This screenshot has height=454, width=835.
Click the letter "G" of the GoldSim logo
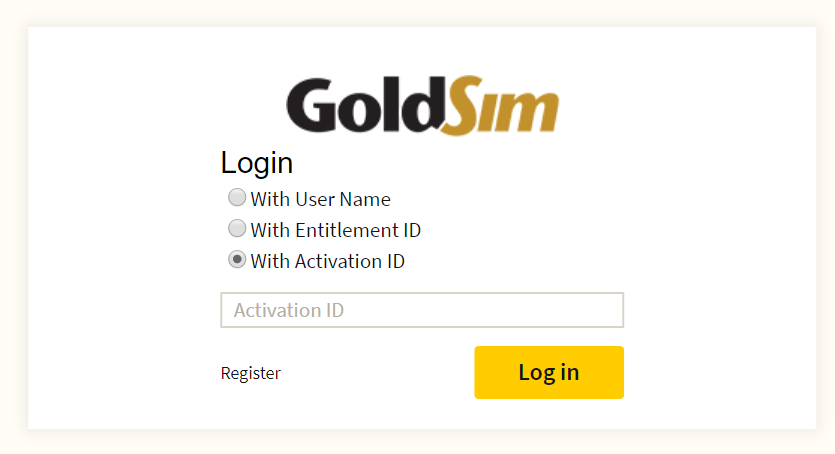[310, 105]
